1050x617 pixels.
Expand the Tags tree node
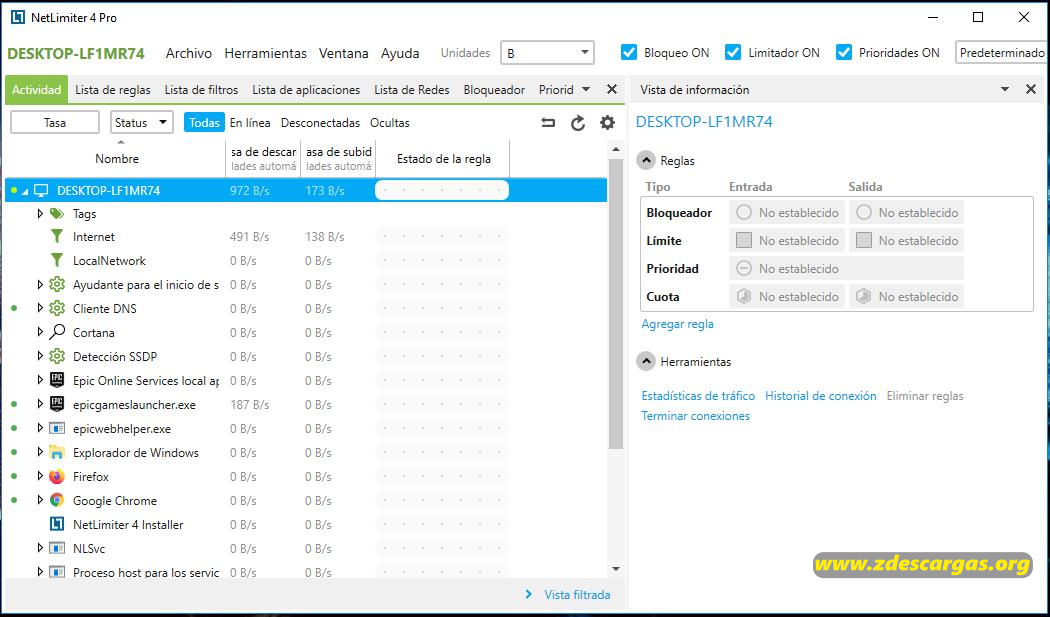click(40, 214)
